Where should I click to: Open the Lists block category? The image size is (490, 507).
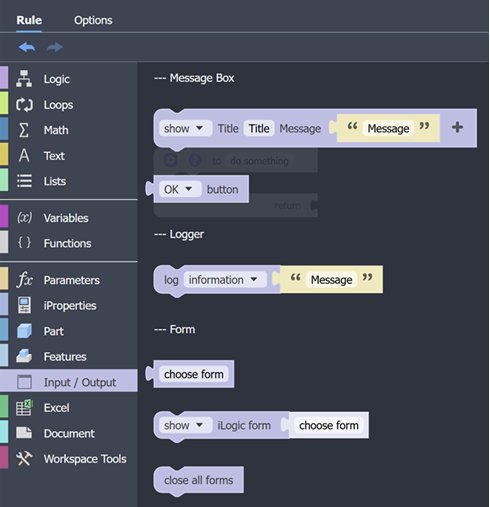click(69, 181)
